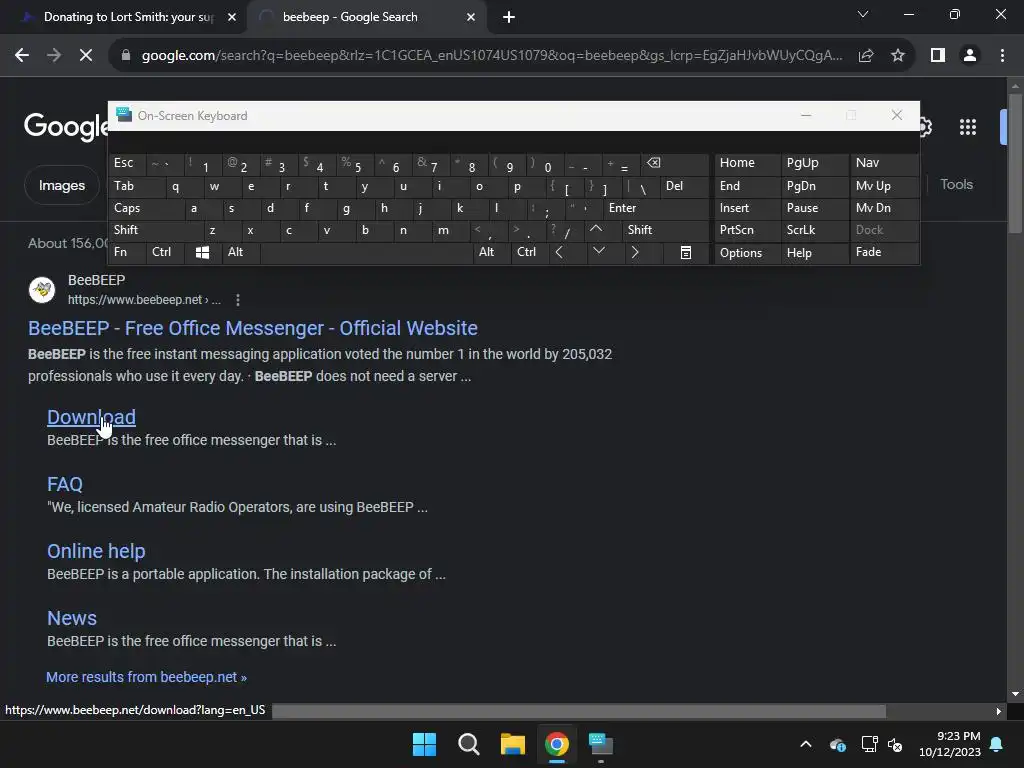Click the space bar on On-Screen Keyboard
1024x768 pixels.
[x=366, y=253]
